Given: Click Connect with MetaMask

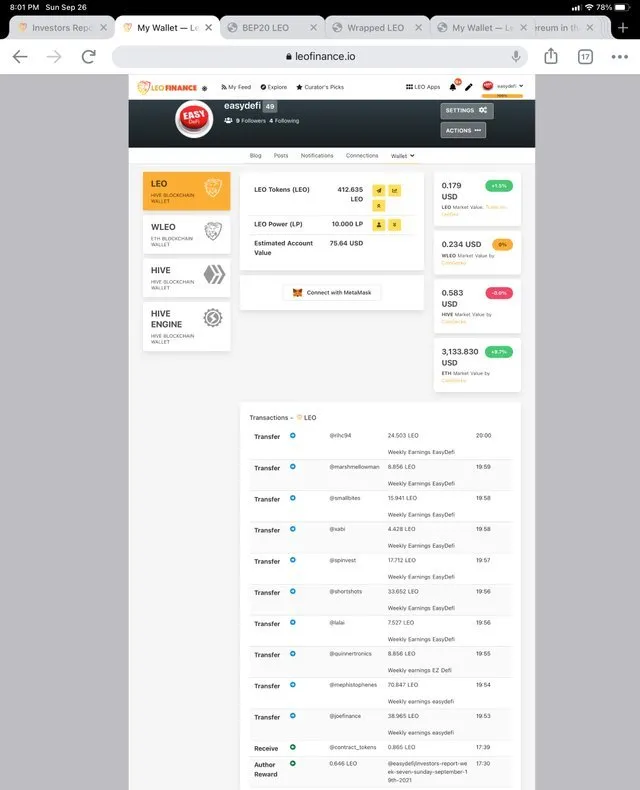Looking at the screenshot, I should [x=332, y=293].
